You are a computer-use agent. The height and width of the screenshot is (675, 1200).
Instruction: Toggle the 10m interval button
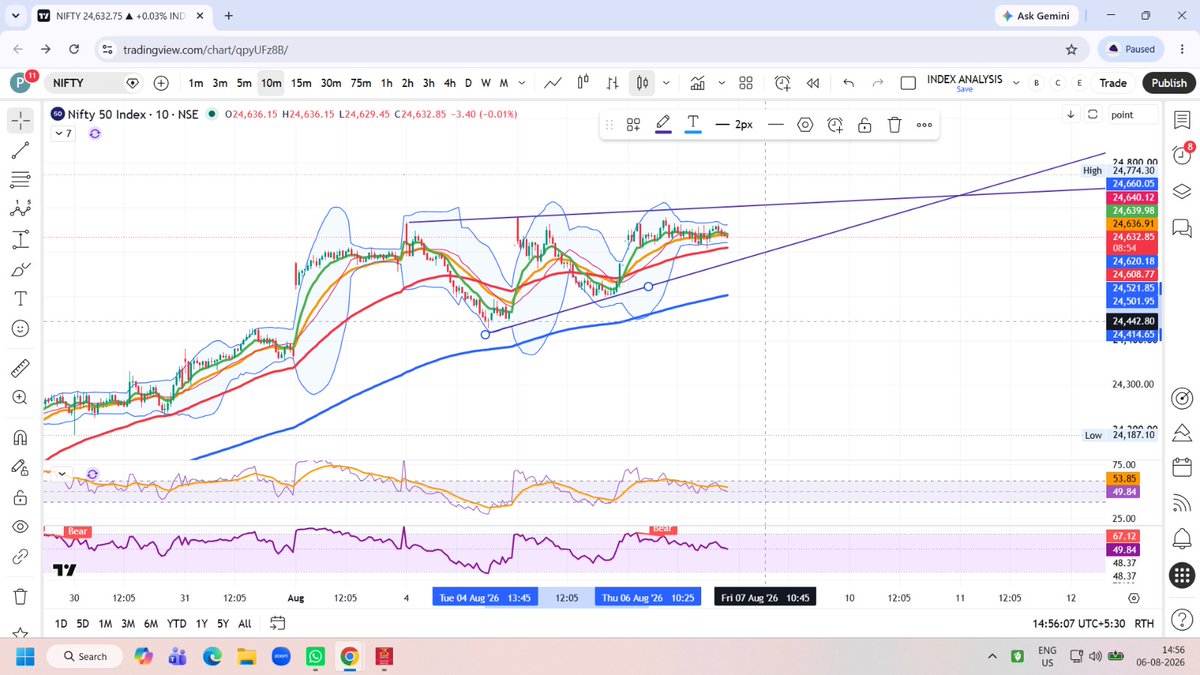point(271,83)
